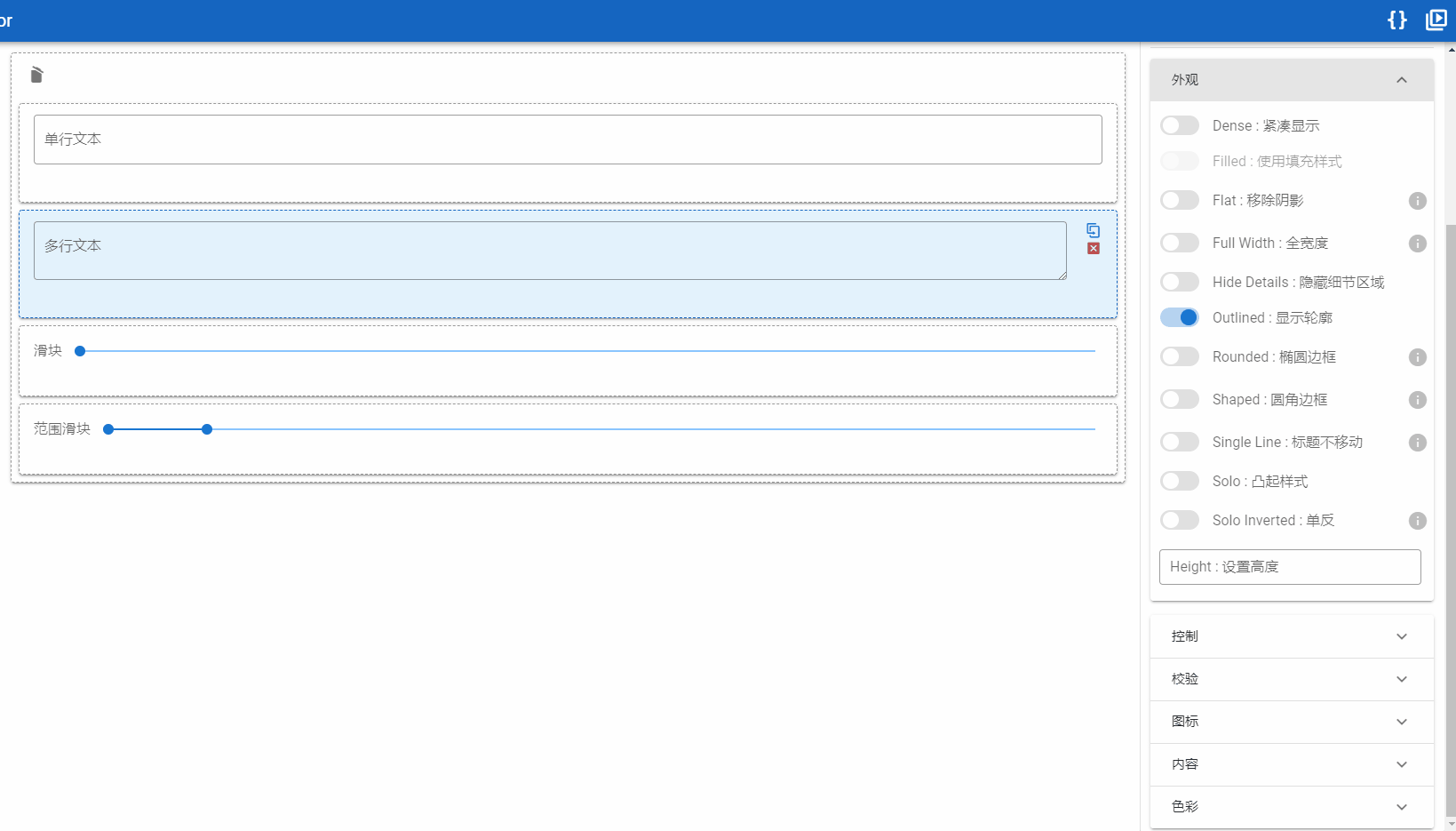Click the preview play icon in header

click(x=1436, y=20)
